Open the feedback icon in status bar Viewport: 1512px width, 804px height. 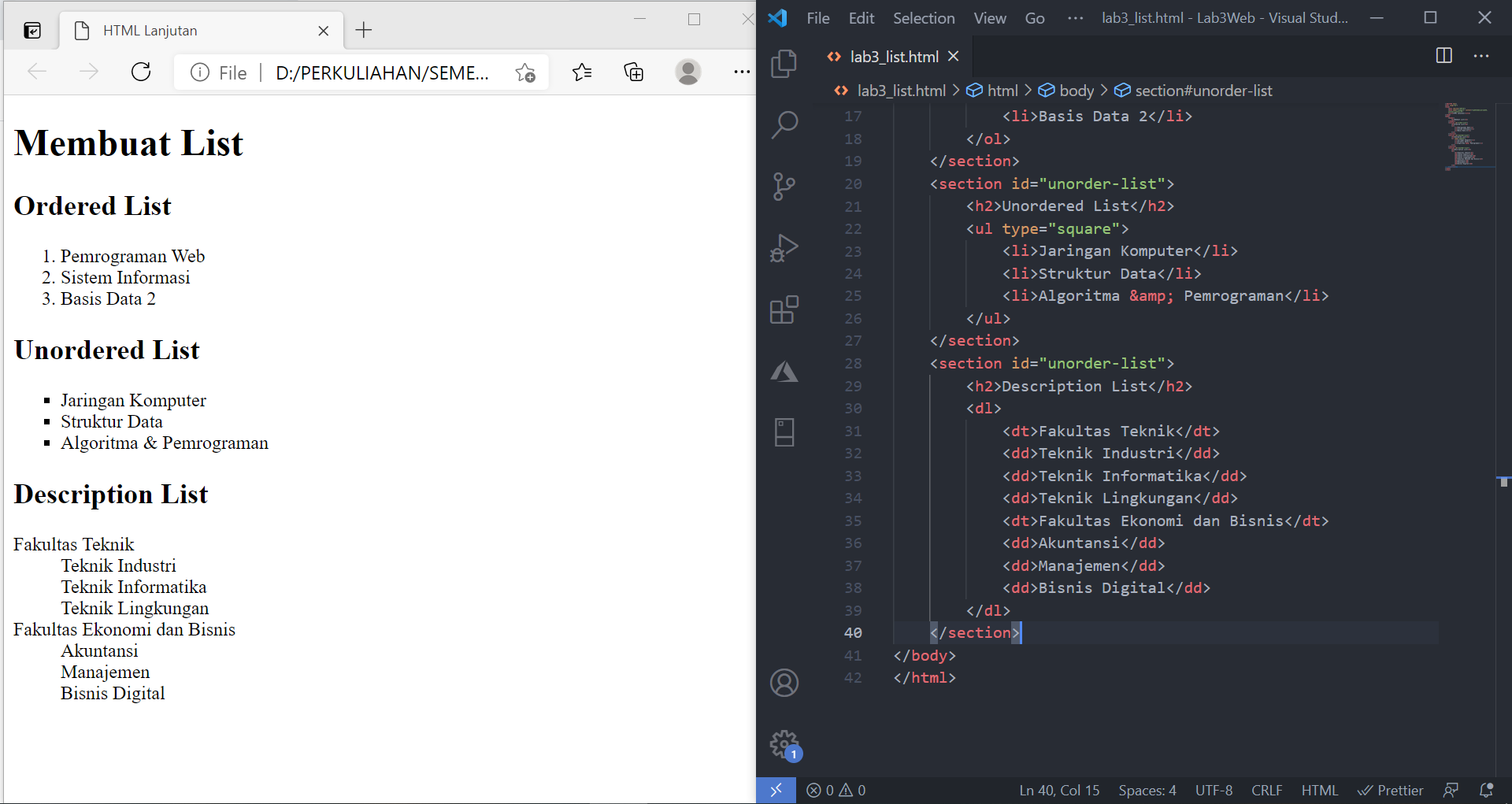click(1451, 790)
